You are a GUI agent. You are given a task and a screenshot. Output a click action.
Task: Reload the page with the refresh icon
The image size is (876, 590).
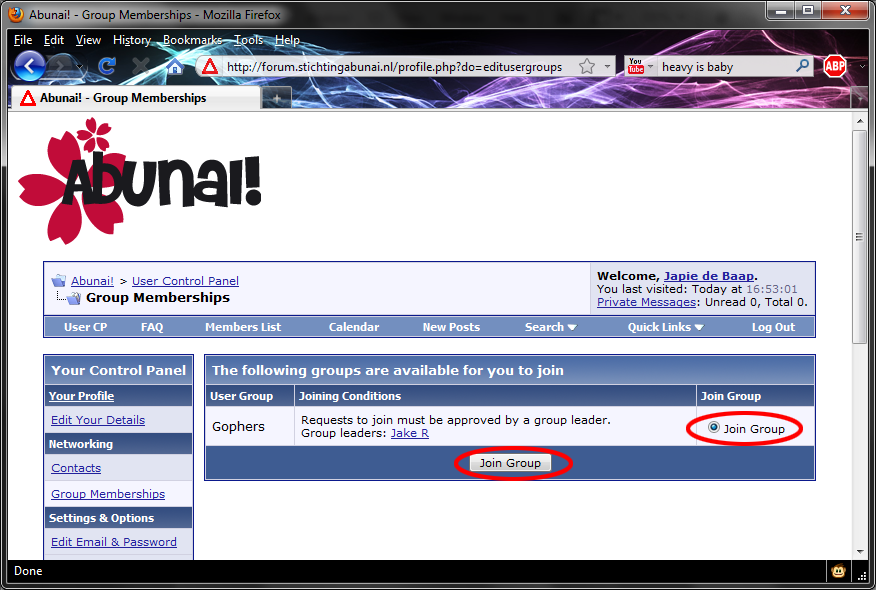click(106, 66)
